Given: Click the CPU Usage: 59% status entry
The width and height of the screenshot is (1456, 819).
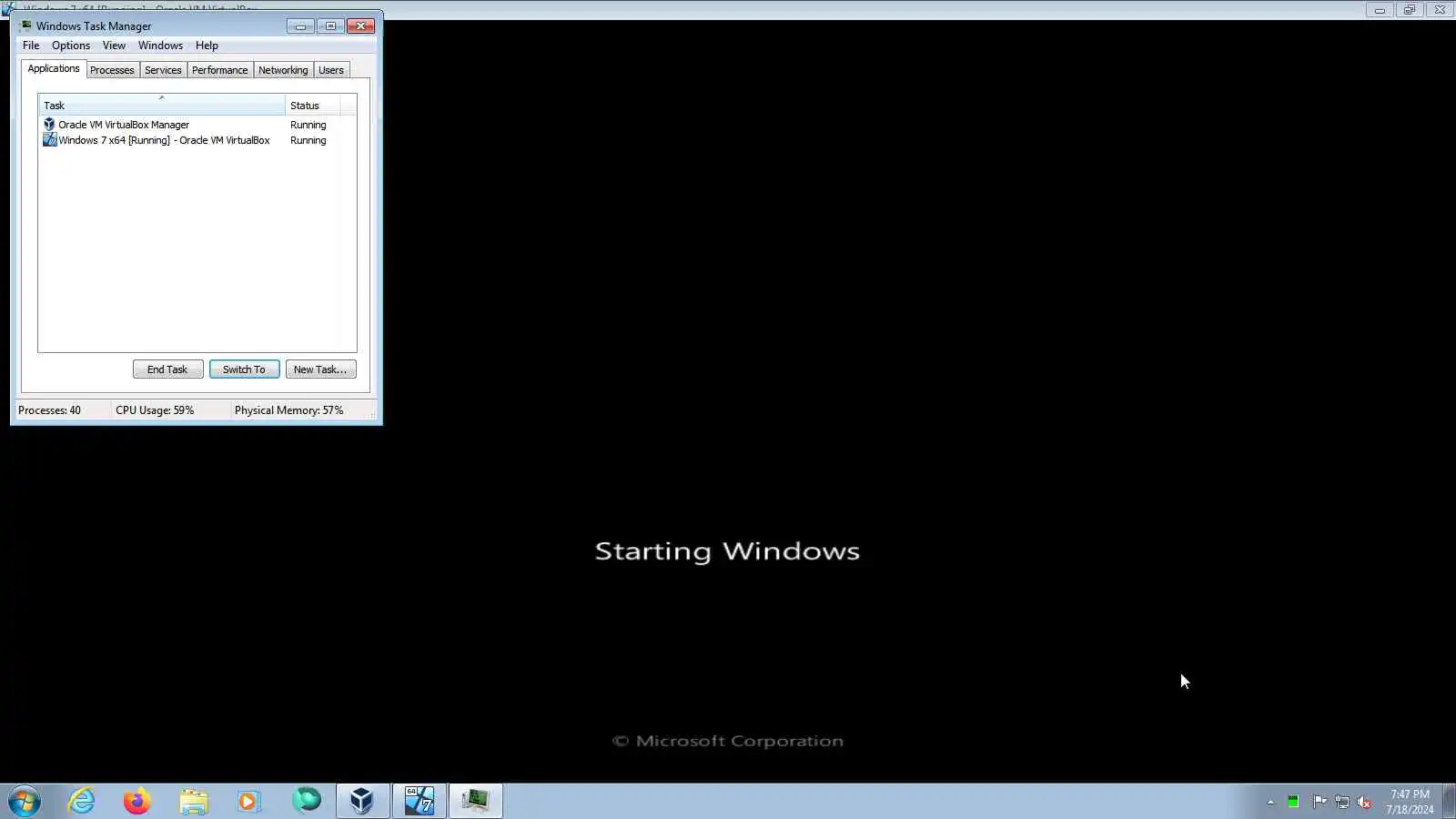Looking at the screenshot, I should point(155,410).
